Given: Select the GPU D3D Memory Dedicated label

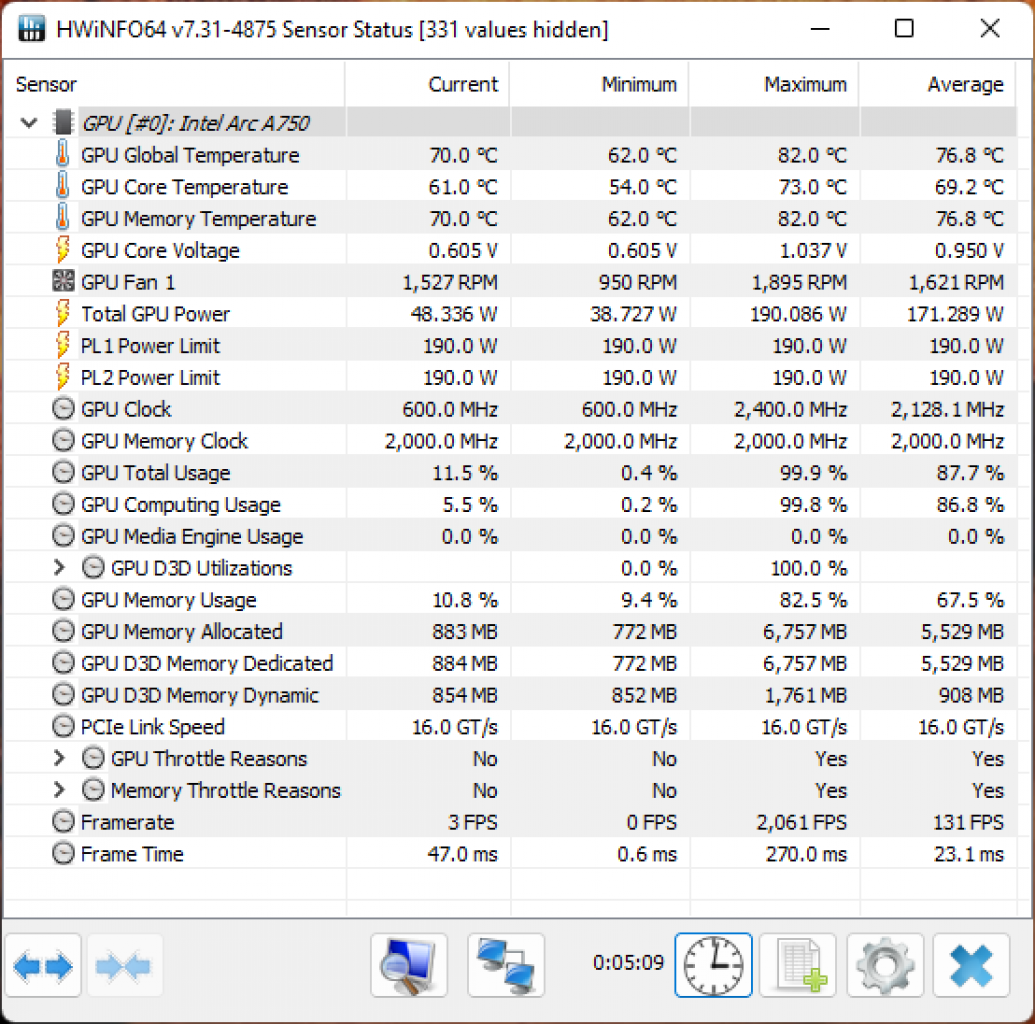Looking at the screenshot, I should pos(207,663).
